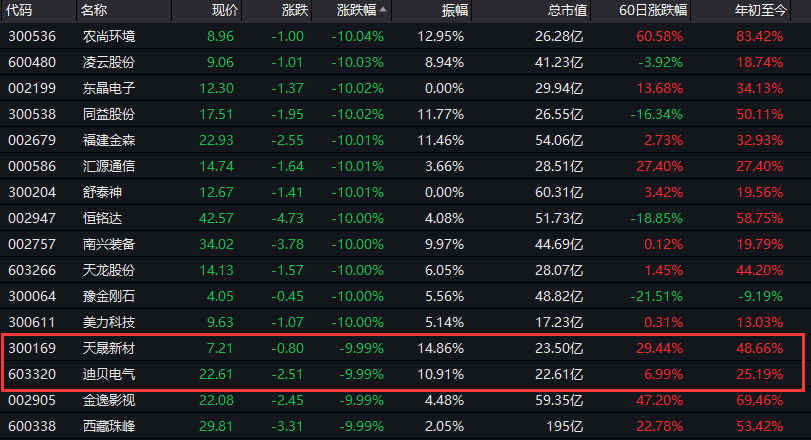Sort by 年初至今 column header
Viewport: 811px width, 440px height.
coord(761,10)
